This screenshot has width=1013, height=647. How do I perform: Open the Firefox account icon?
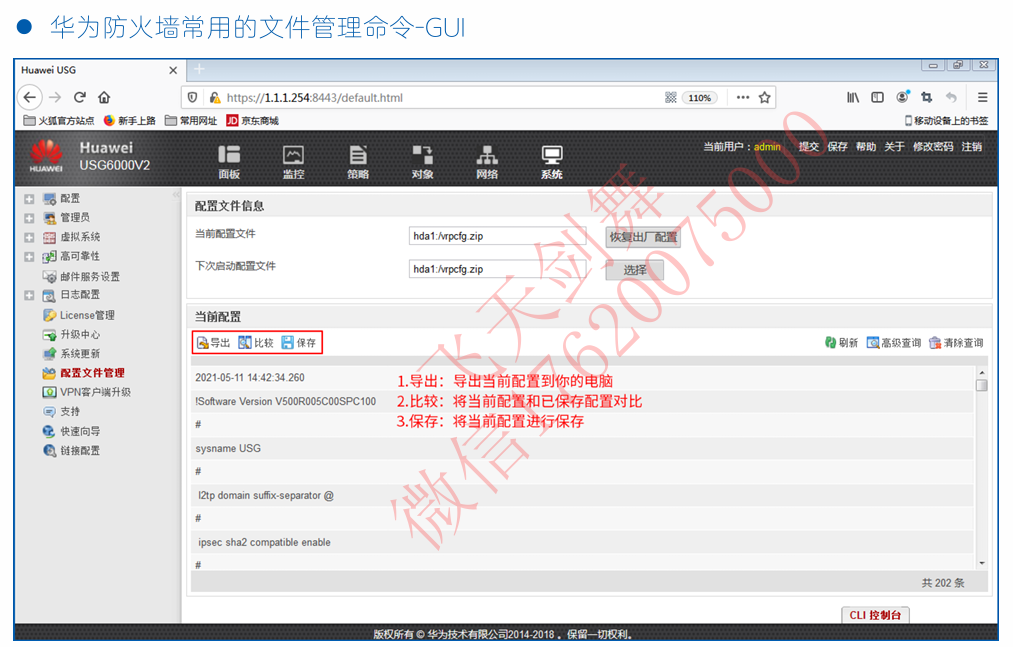[x=903, y=97]
